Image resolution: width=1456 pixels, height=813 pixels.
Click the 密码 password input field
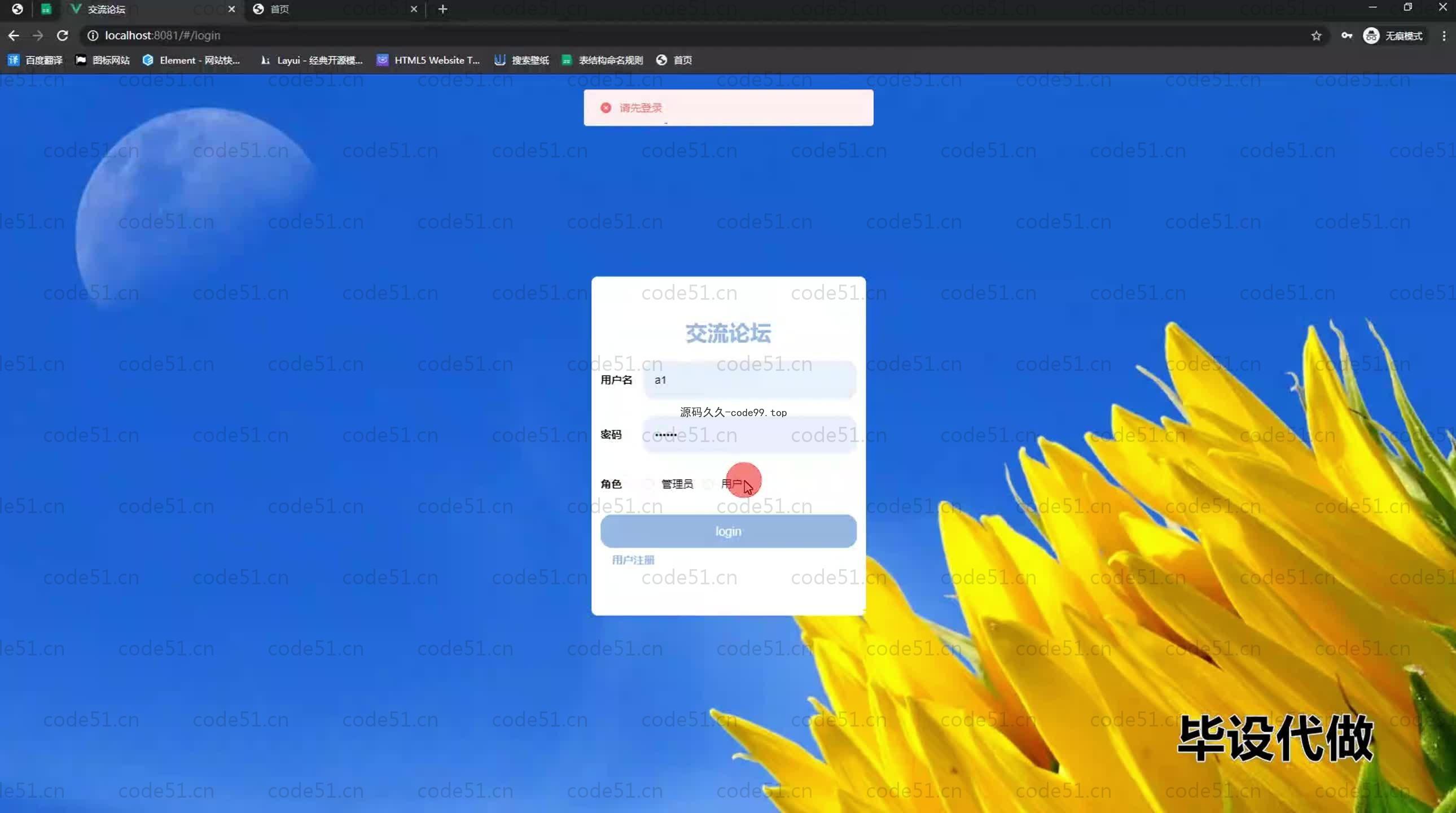749,434
